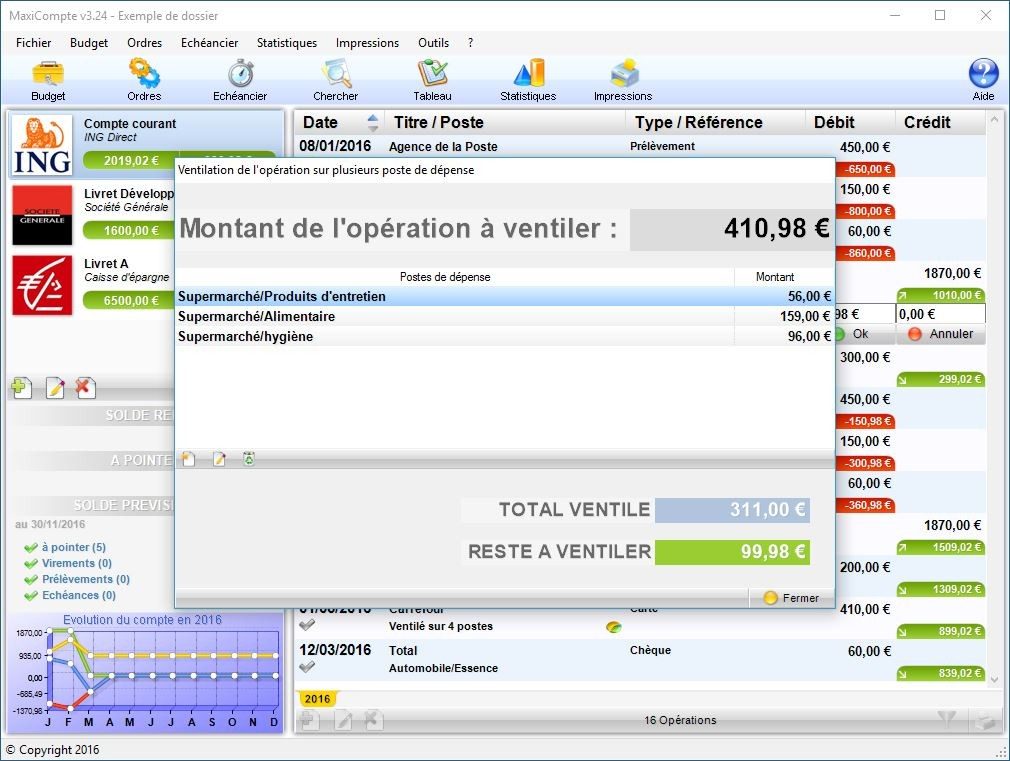Add a new account with plus icon
The image size is (1010, 761).
[22, 388]
